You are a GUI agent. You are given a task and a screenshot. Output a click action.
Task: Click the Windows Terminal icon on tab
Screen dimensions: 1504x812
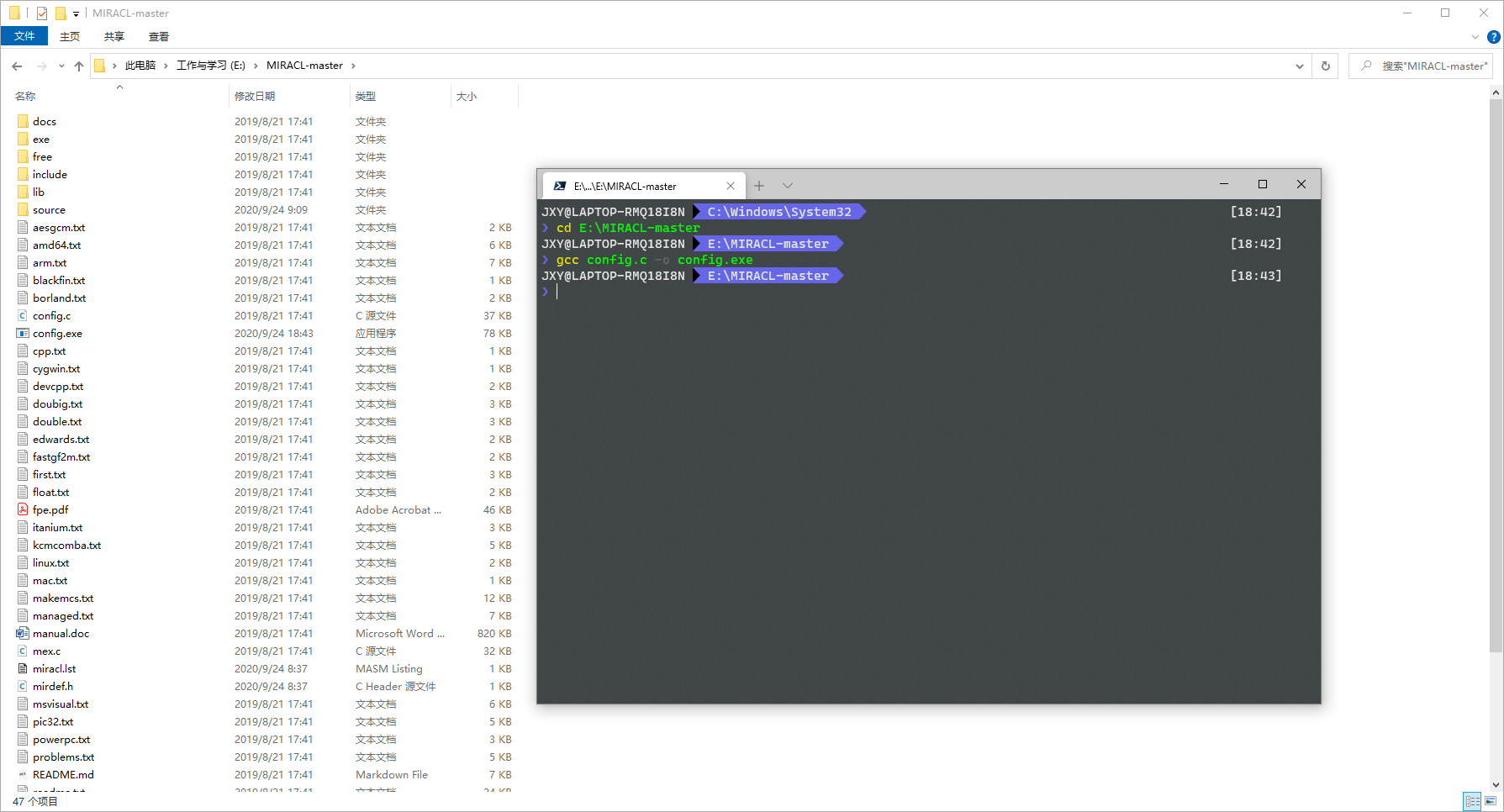point(558,185)
